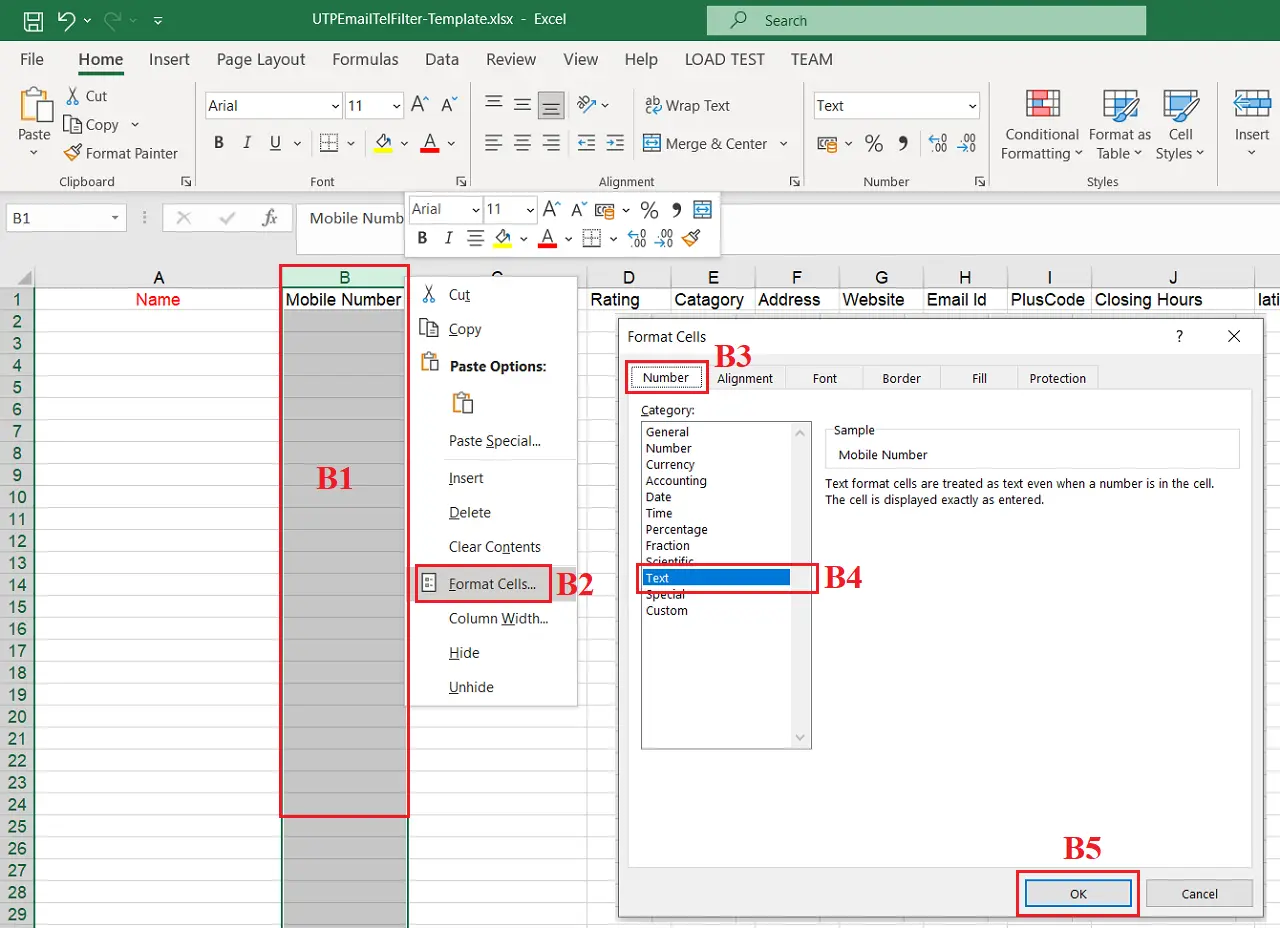Click the Undo arrow icon

coord(66,20)
